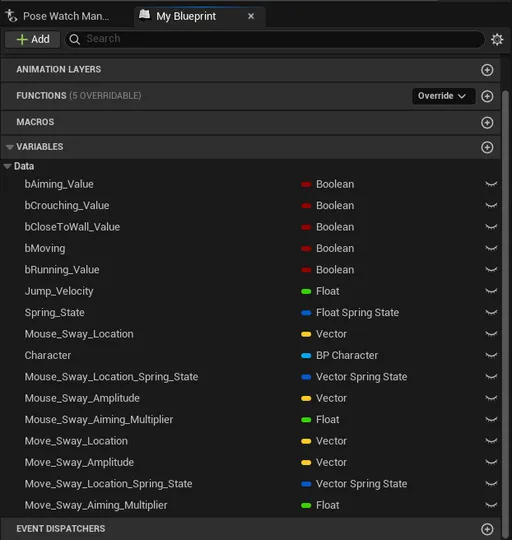
Task: Open the Override functions dropdown
Action: [443, 96]
